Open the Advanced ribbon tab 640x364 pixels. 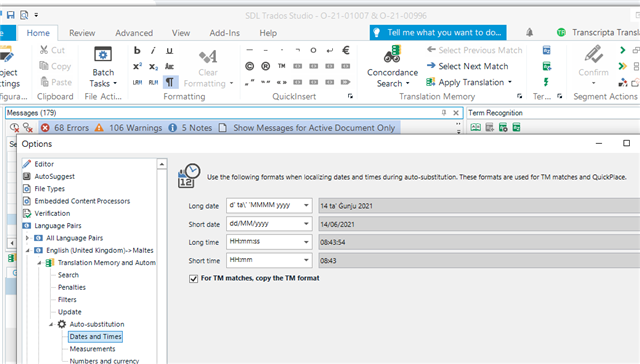pyautogui.click(x=134, y=33)
